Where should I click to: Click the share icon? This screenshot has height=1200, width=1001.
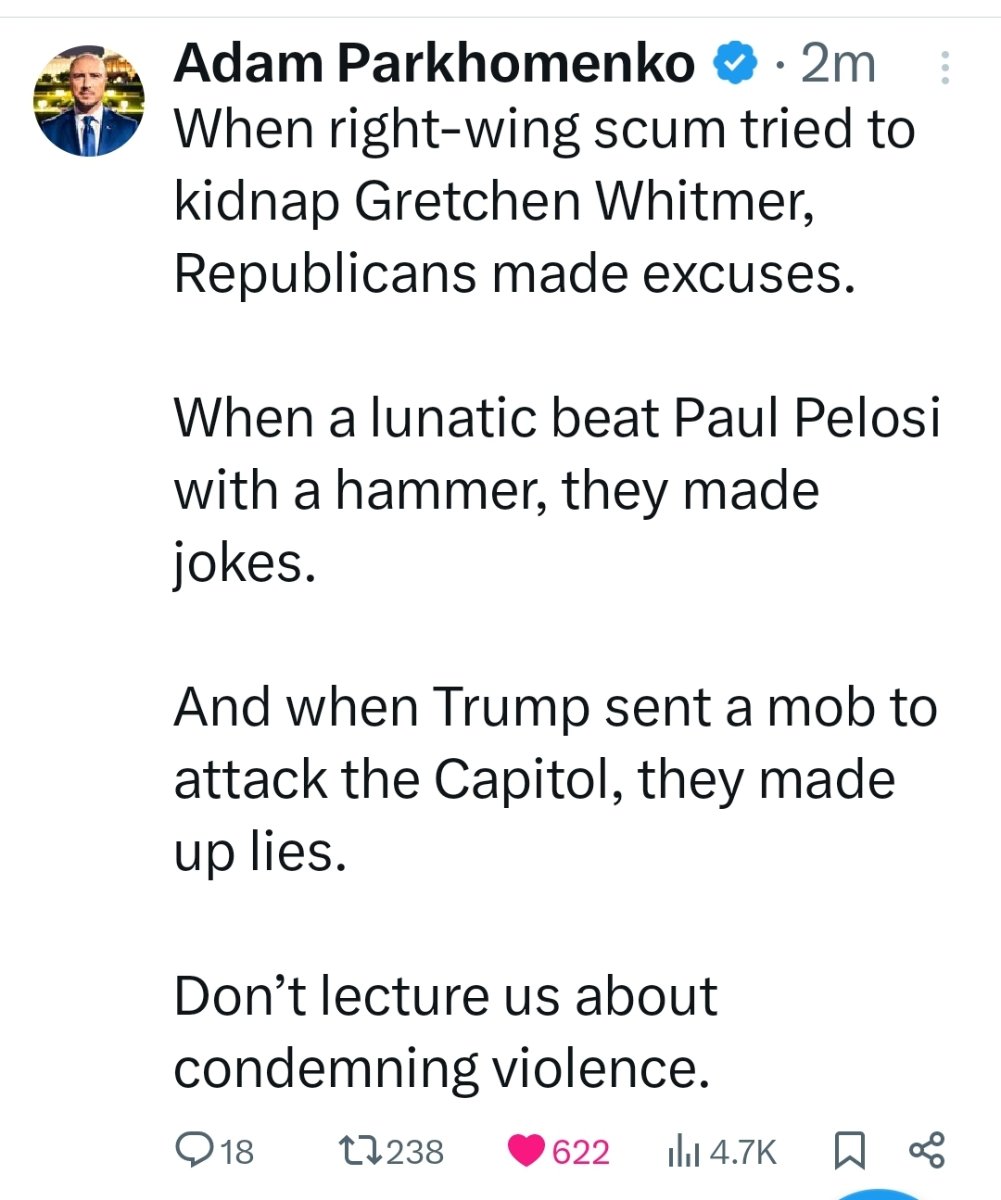click(x=926, y=1152)
